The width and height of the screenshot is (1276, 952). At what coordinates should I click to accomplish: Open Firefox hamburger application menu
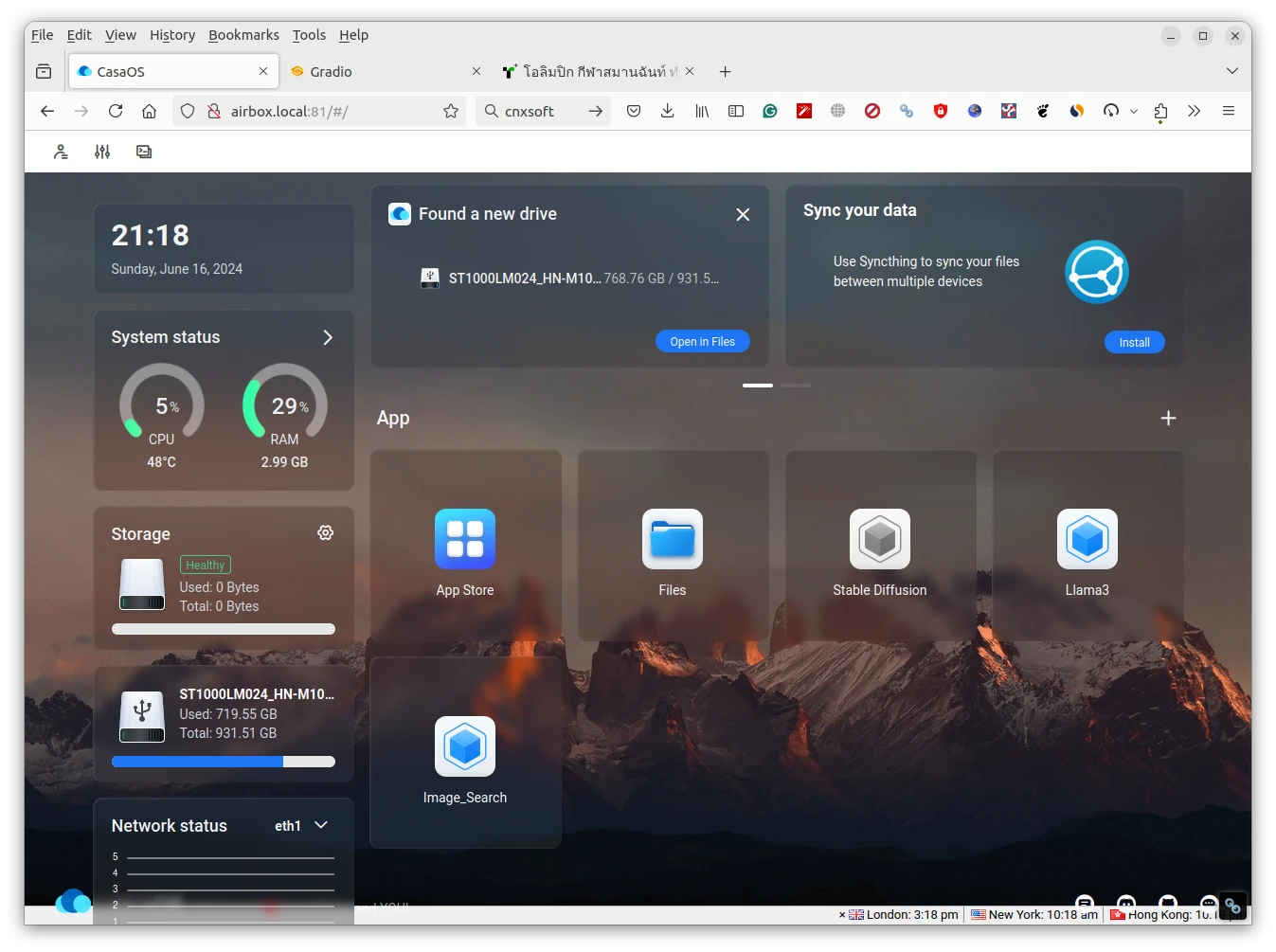(1229, 111)
